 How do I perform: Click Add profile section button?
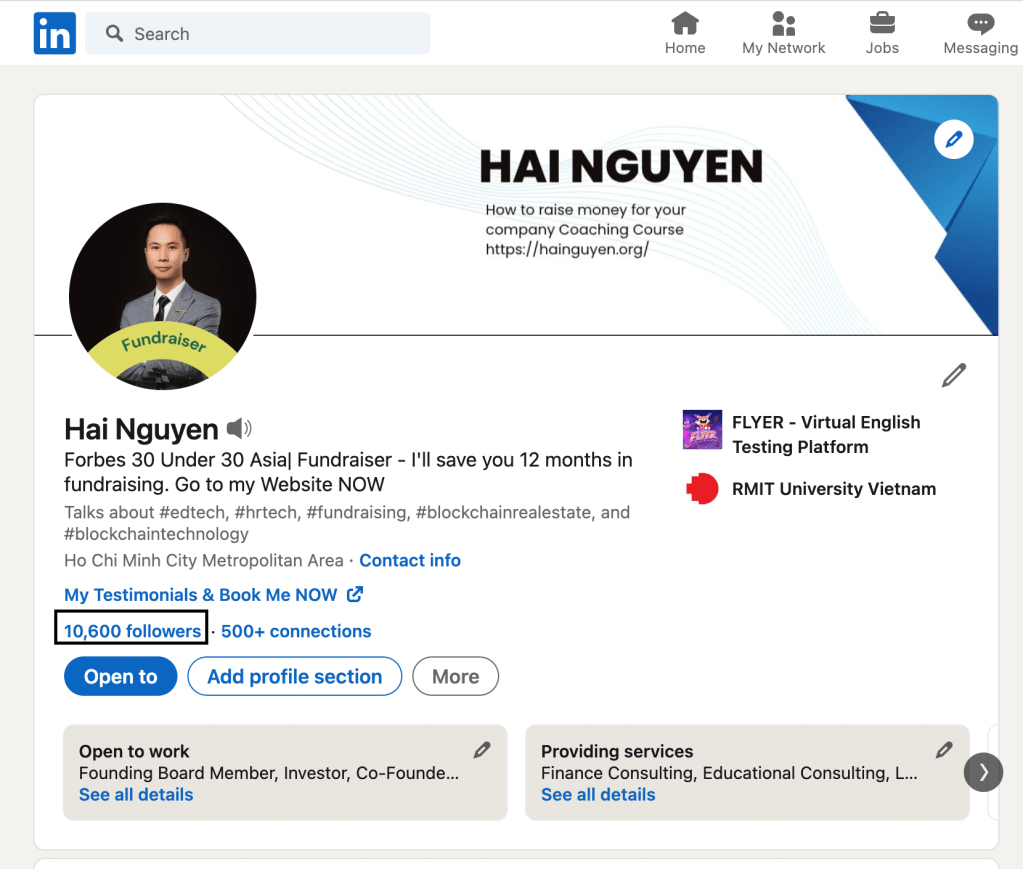click(294, 677)
